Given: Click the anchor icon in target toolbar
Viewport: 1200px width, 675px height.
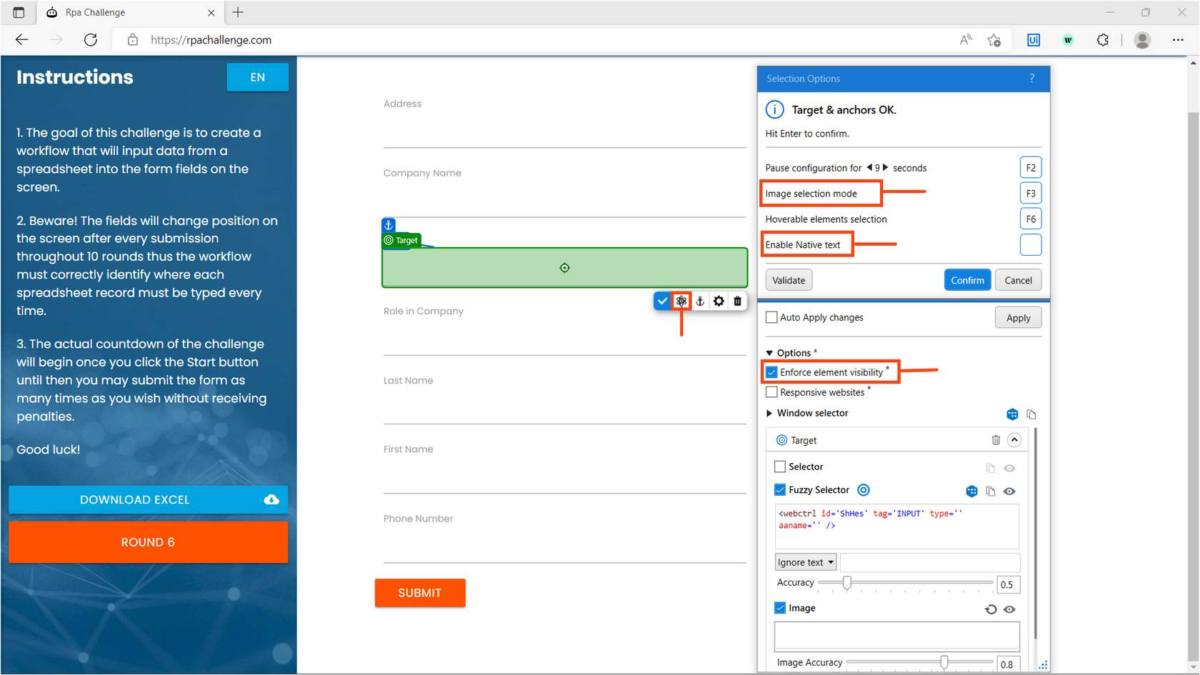Looking at the screenshot, I should [700, 301].
